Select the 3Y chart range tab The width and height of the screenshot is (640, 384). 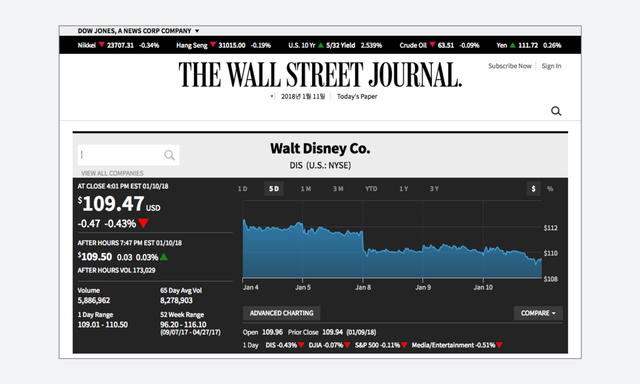coord(434,189)
